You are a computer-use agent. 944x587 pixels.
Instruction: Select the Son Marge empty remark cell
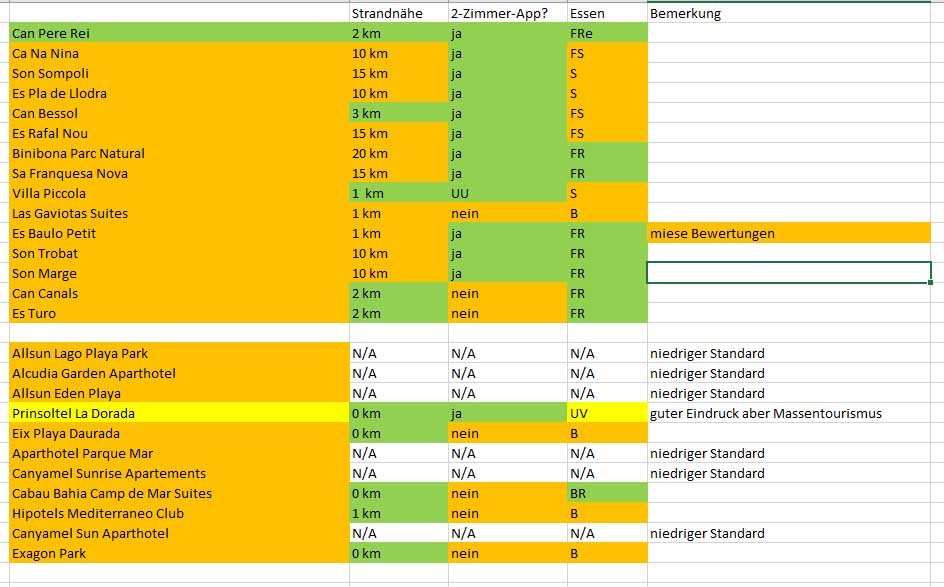788,273
